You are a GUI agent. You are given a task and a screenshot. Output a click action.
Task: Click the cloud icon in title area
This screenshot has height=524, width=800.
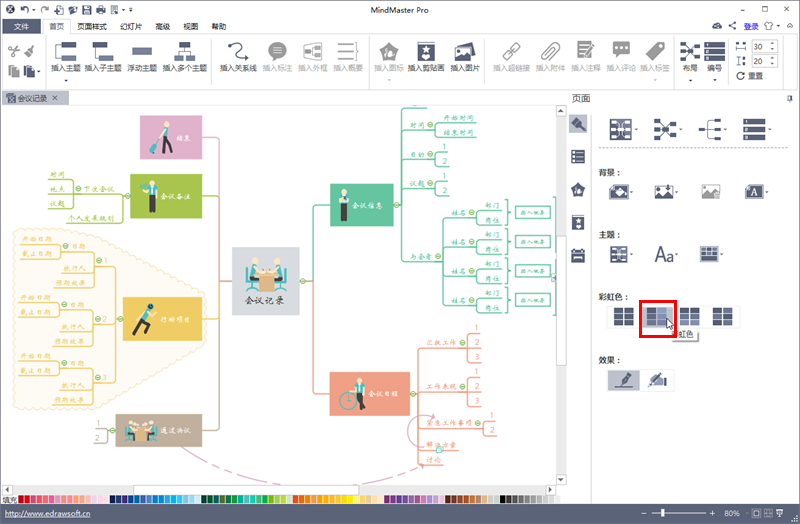(717, 26)
